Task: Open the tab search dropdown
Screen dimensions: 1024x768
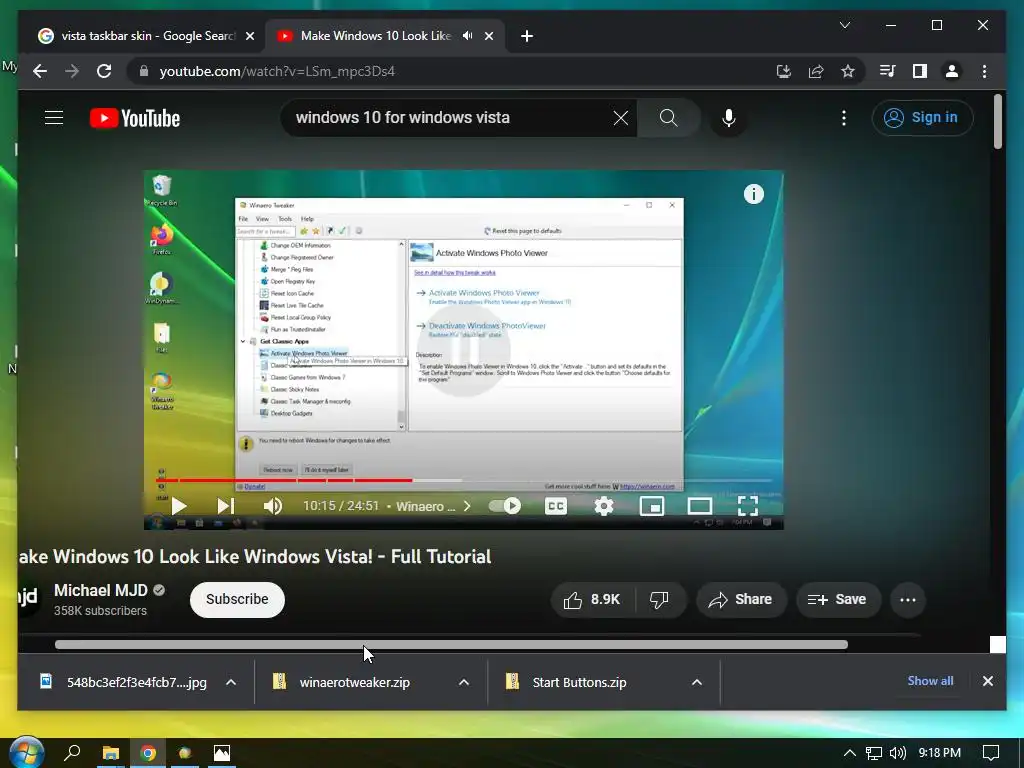Action: pos(844,25)
